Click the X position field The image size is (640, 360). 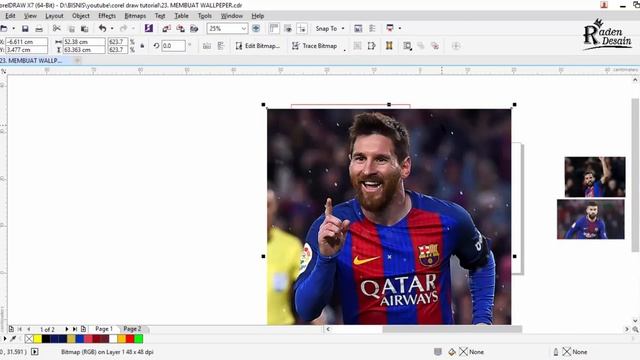point(27,42)
